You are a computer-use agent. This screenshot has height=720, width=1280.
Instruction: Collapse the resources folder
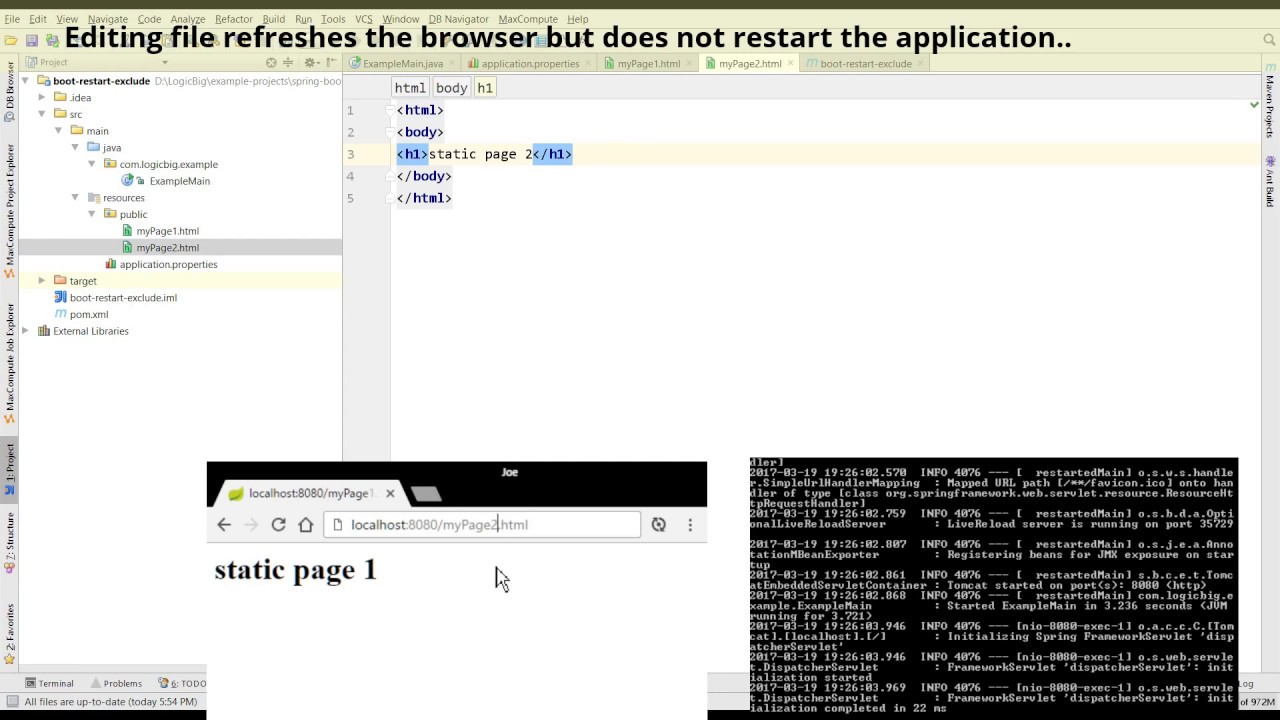(75, 198)
